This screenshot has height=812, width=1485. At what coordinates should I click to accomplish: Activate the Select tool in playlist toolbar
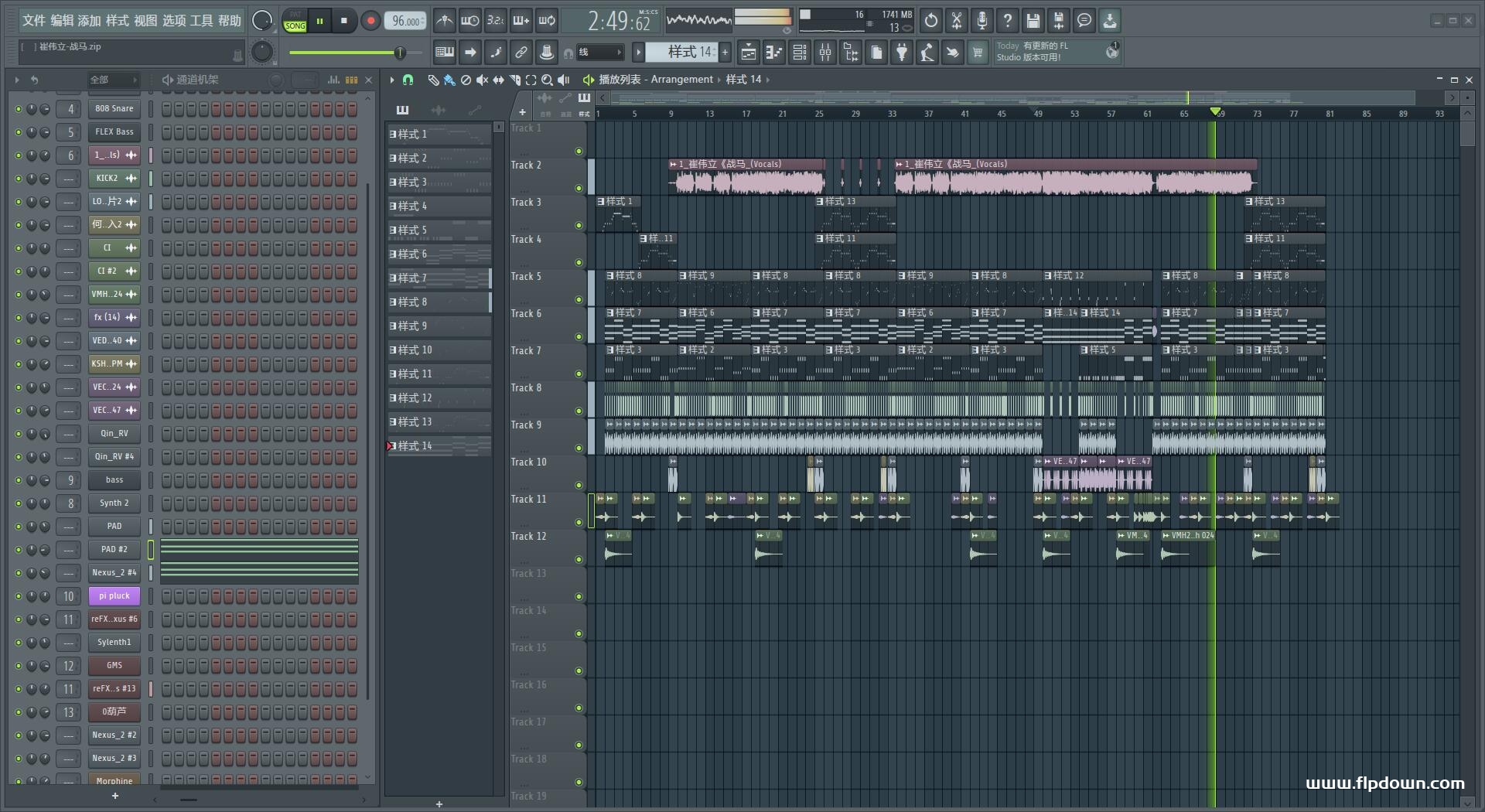click(x=531, y=80)
